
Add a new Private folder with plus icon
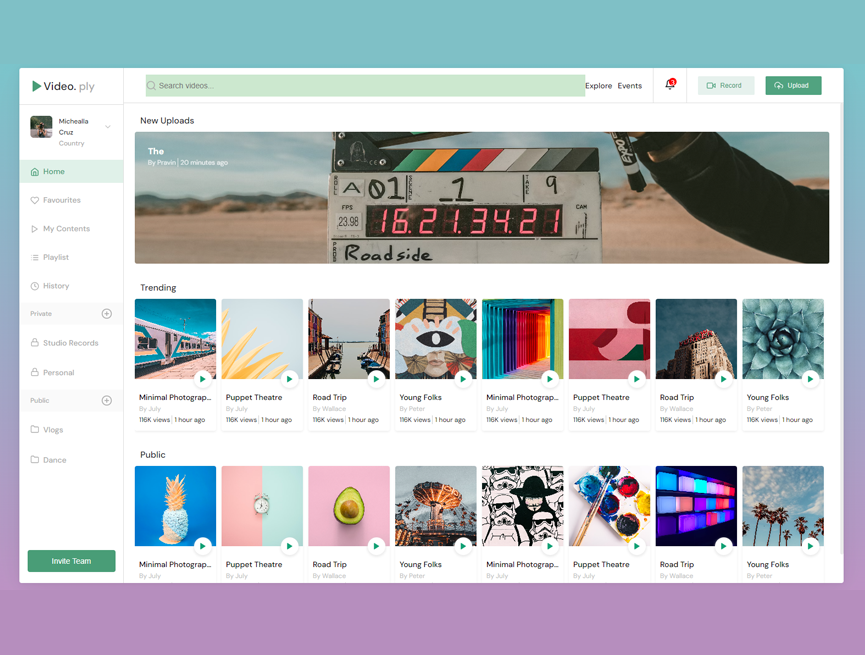coord(107,313)
